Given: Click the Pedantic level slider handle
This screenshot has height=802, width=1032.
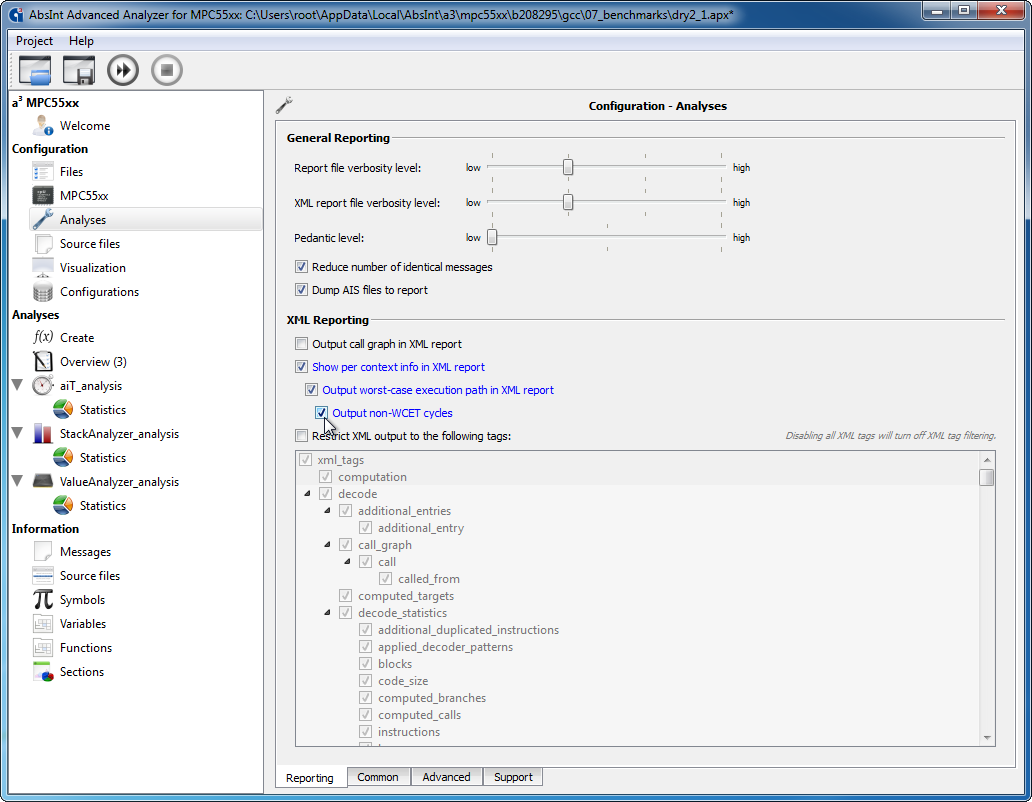Looking at the screenshot, I should pos(492,237).
